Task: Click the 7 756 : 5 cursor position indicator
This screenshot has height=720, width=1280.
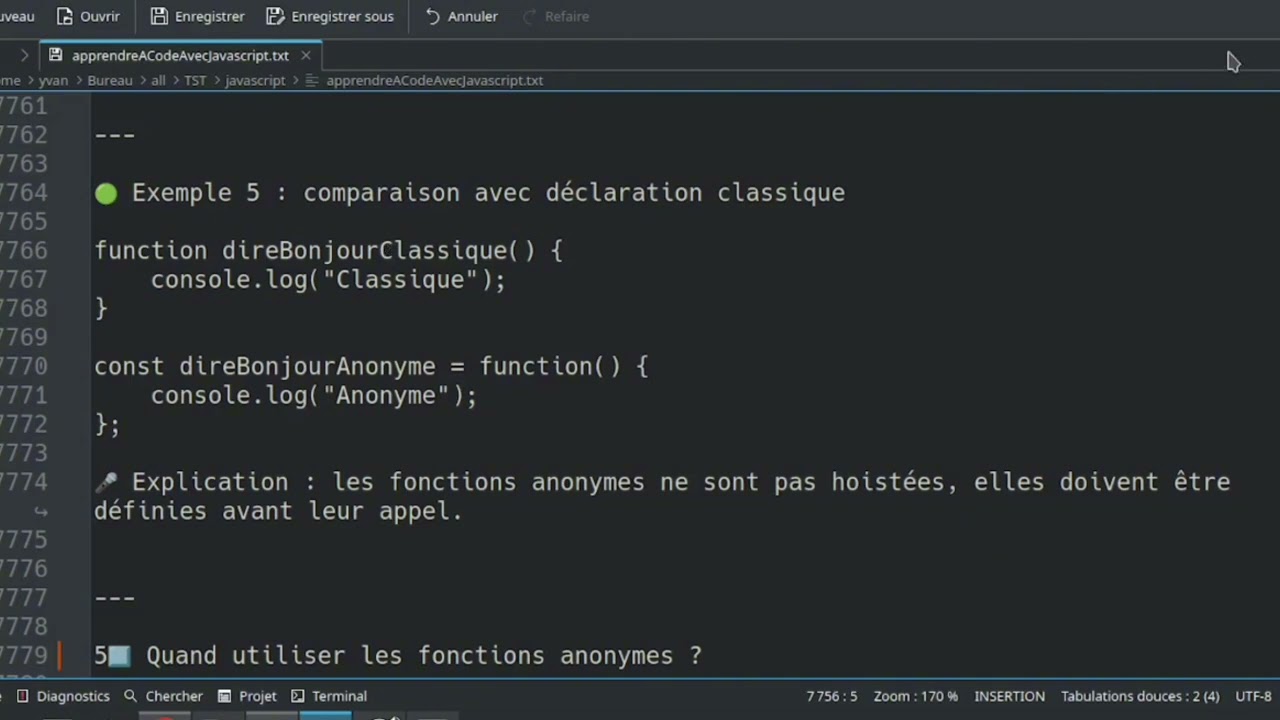Action: click(832, 696)
